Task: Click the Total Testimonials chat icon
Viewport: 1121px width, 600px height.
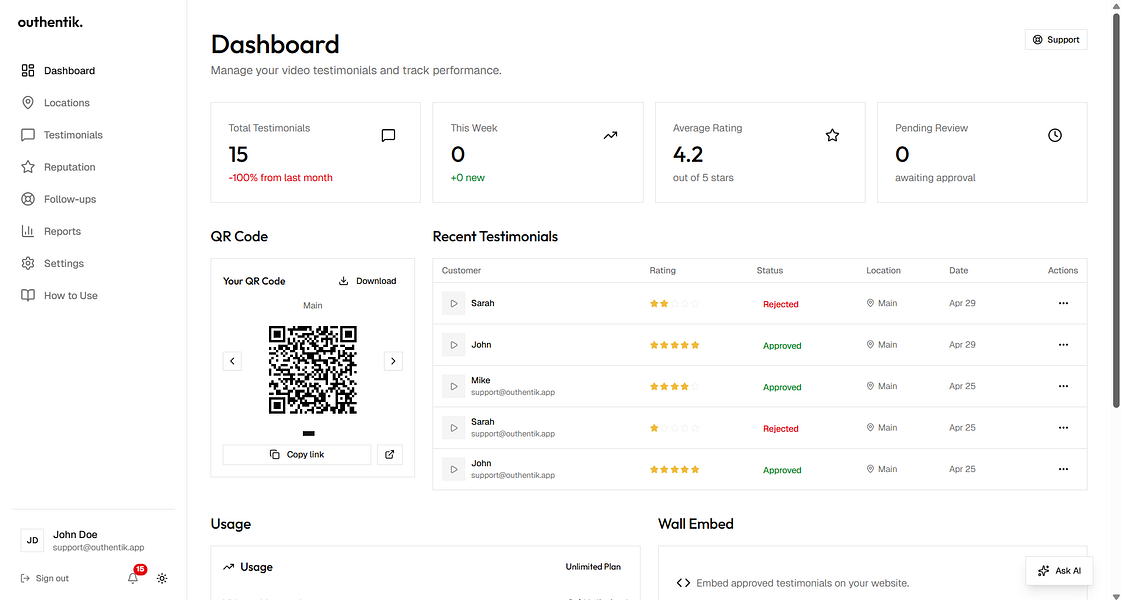Action: [388, 135]
